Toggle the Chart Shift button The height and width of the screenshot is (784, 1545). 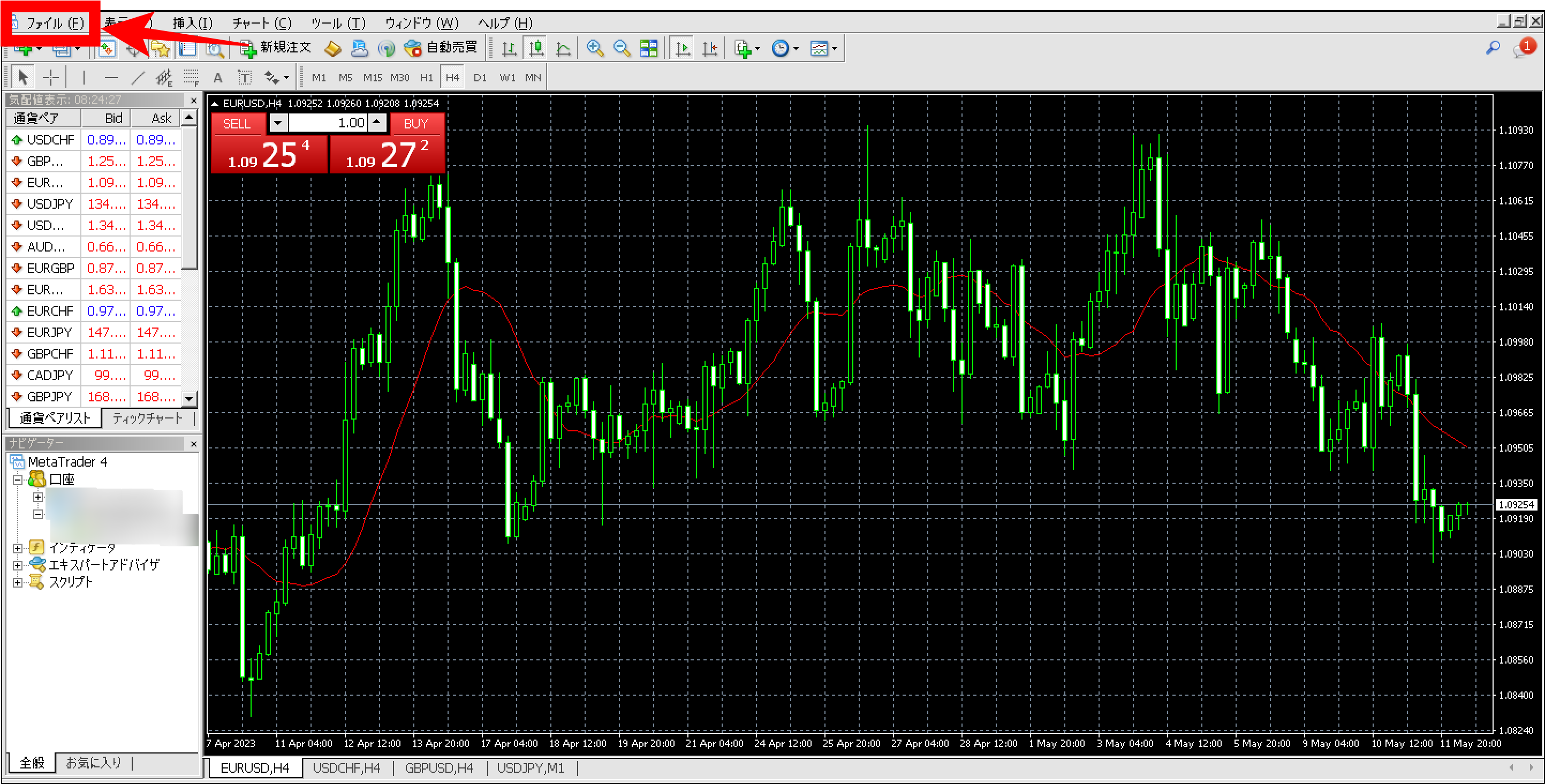(x=709, y=48)
